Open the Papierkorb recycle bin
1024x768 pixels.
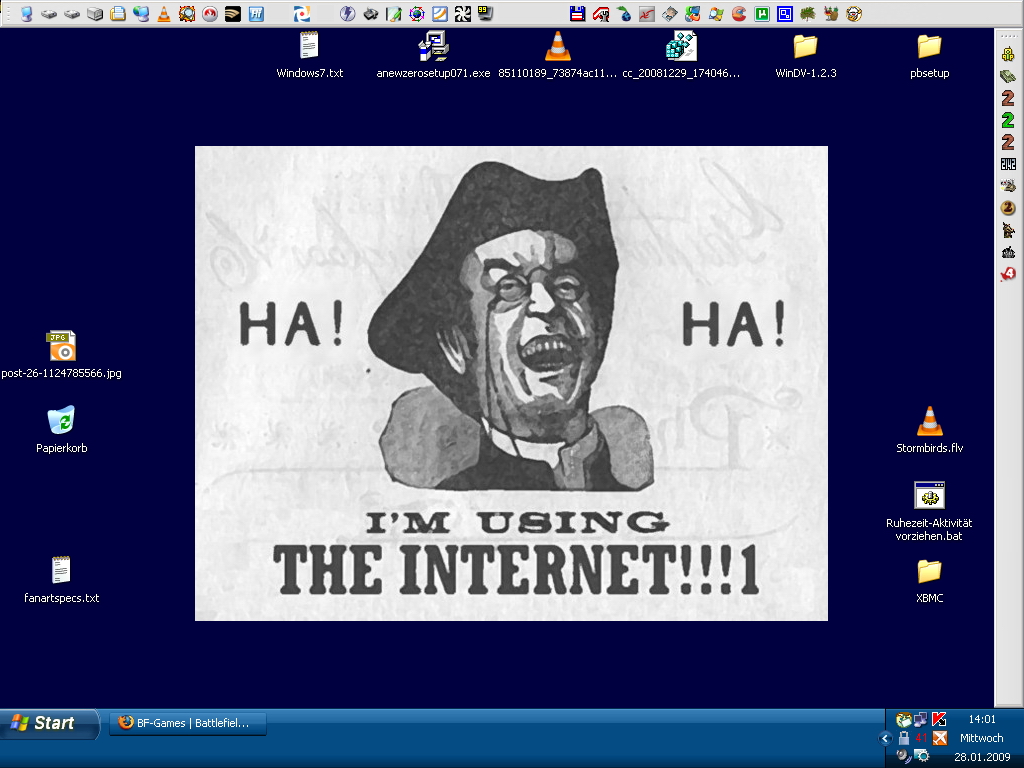pos(61,430)
